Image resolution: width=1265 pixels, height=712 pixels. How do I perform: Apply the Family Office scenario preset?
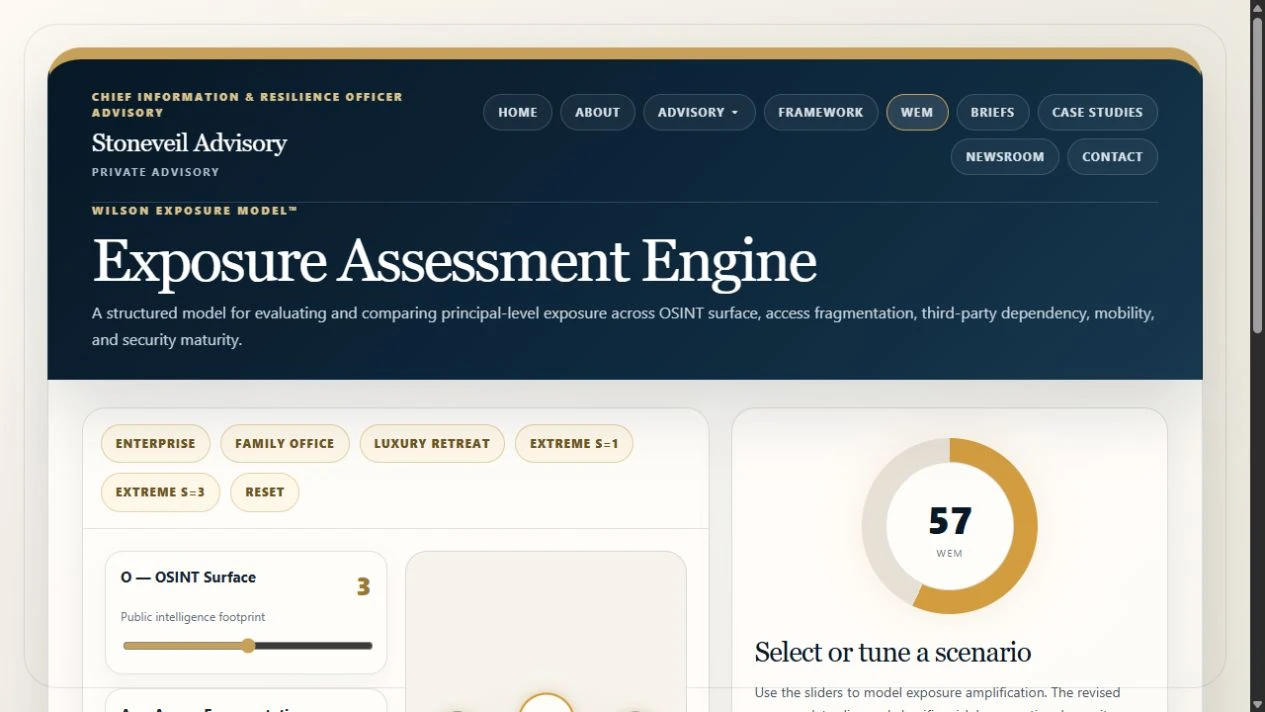(x=285, y=443)
